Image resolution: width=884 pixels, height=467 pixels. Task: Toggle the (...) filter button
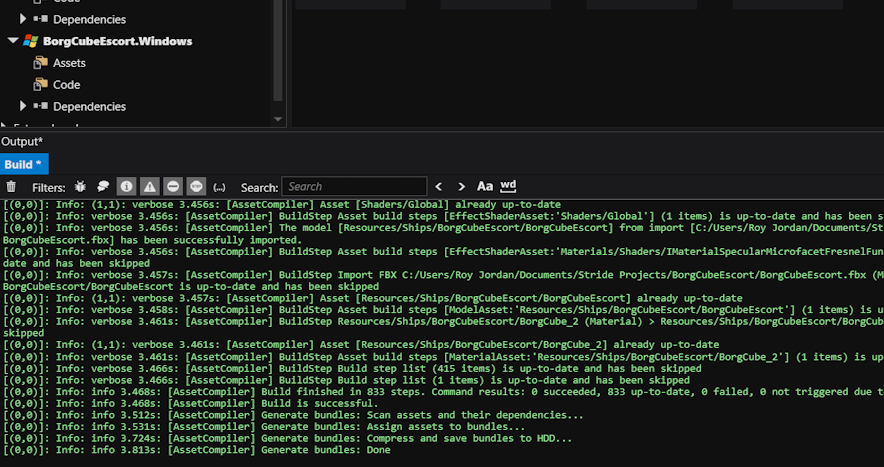click(x=219, y=187)
